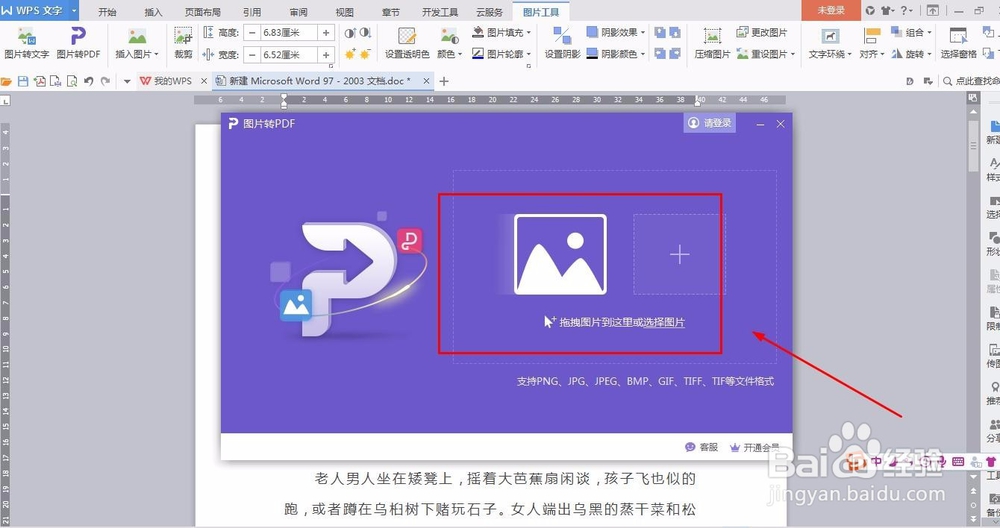Click the plus add-image box in dialog
The image size is (1000, 528).
(x=679, y=254)
